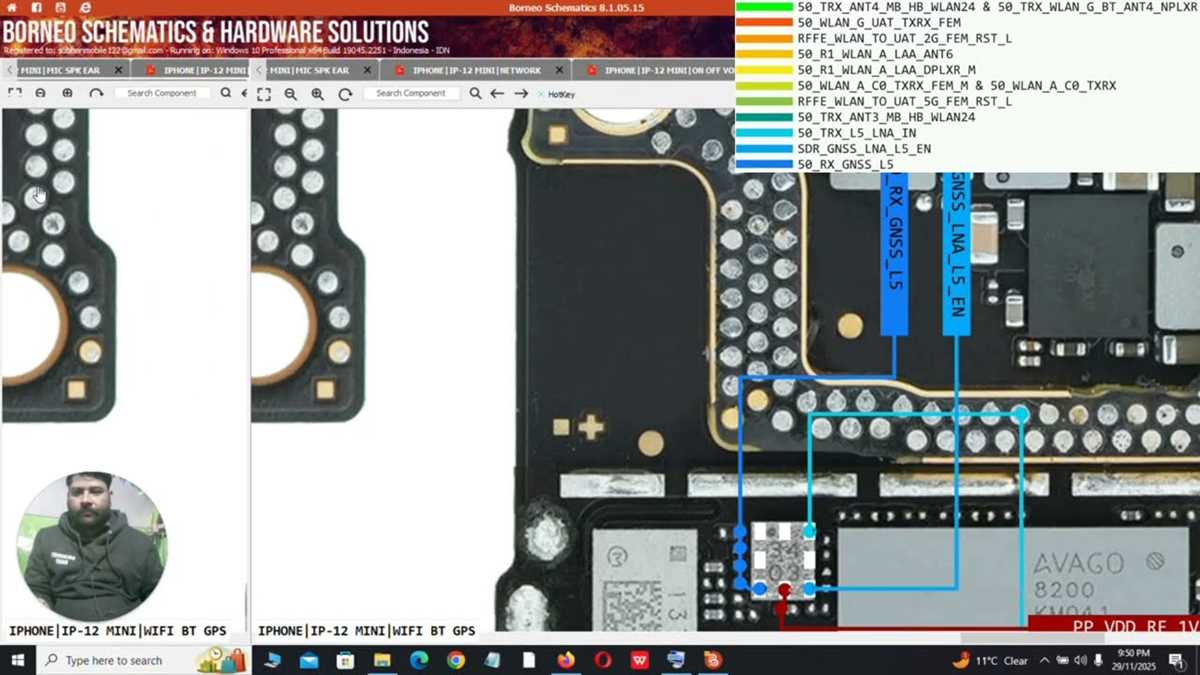Open Opera from the taskbar
This screenshot has width=1200, height=675.
[603, 660]
